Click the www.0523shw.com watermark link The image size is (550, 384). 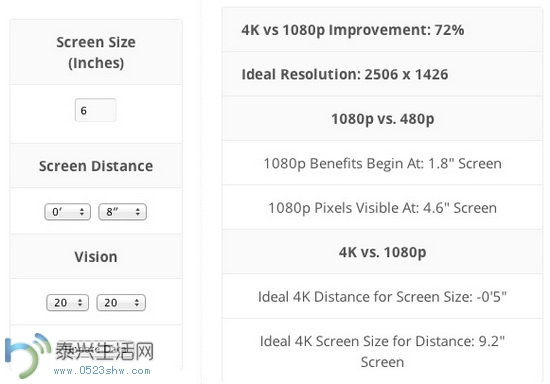[102, 371]
